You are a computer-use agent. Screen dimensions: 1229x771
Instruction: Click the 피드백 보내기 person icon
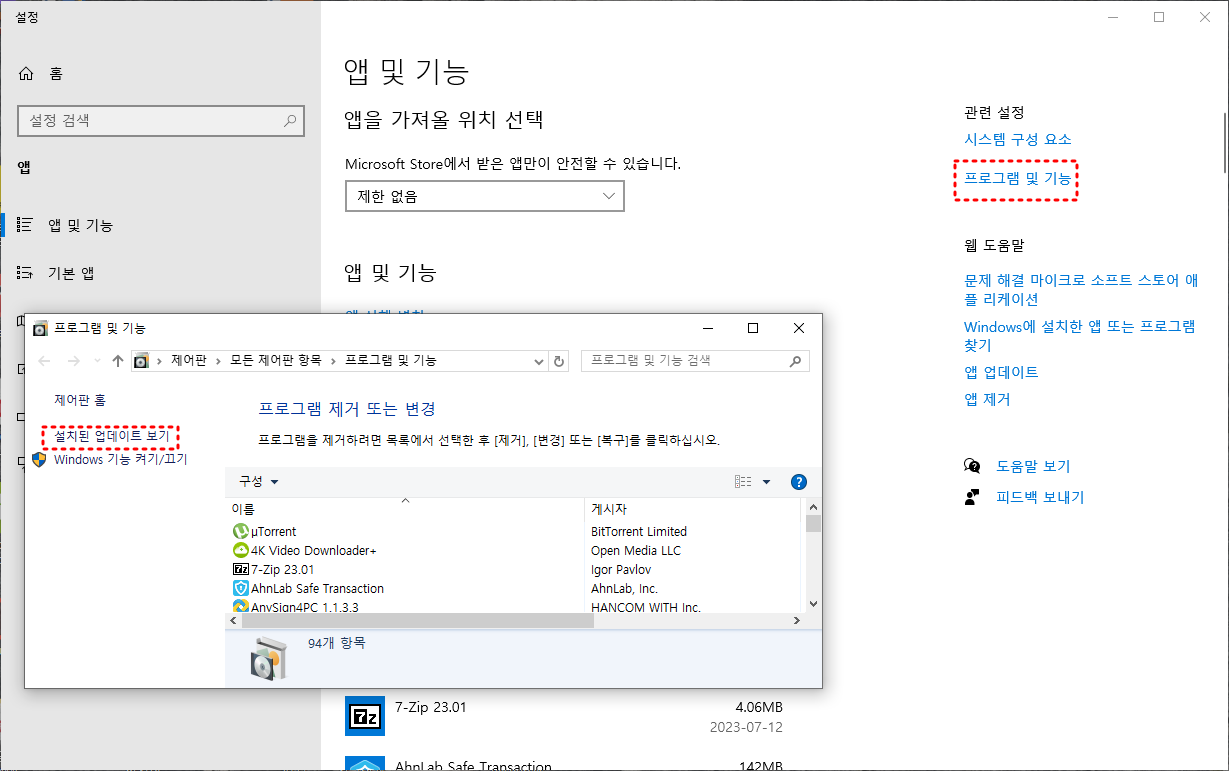(972, 497)
